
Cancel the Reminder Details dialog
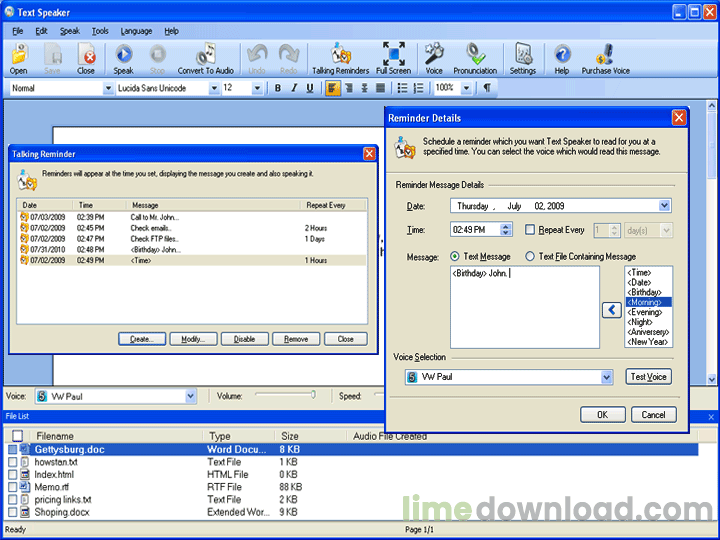[653, 415]
